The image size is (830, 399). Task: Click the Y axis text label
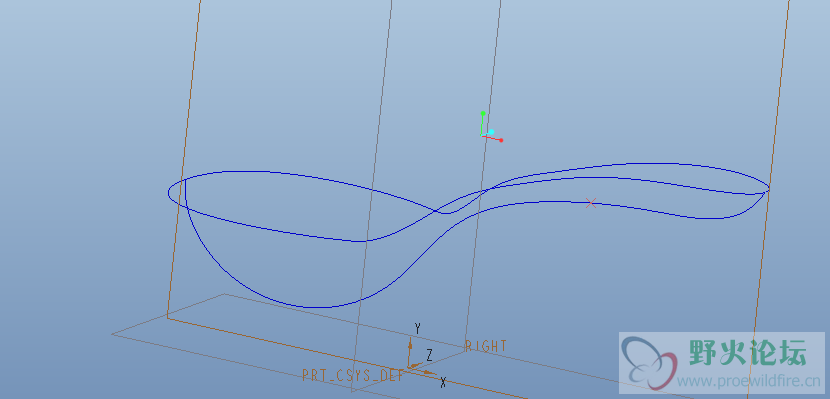[x=417, y=329]
